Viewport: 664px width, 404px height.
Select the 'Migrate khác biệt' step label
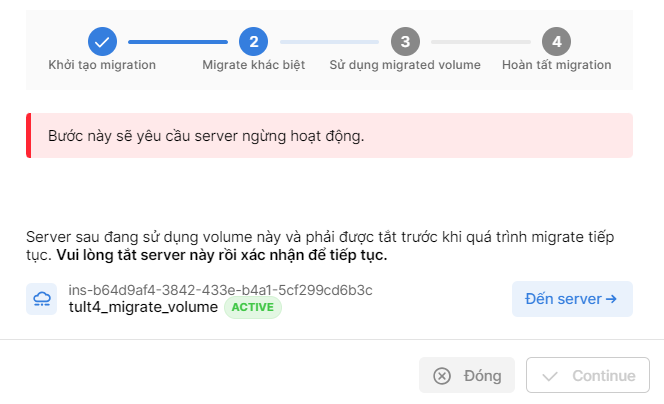[253, 65]
